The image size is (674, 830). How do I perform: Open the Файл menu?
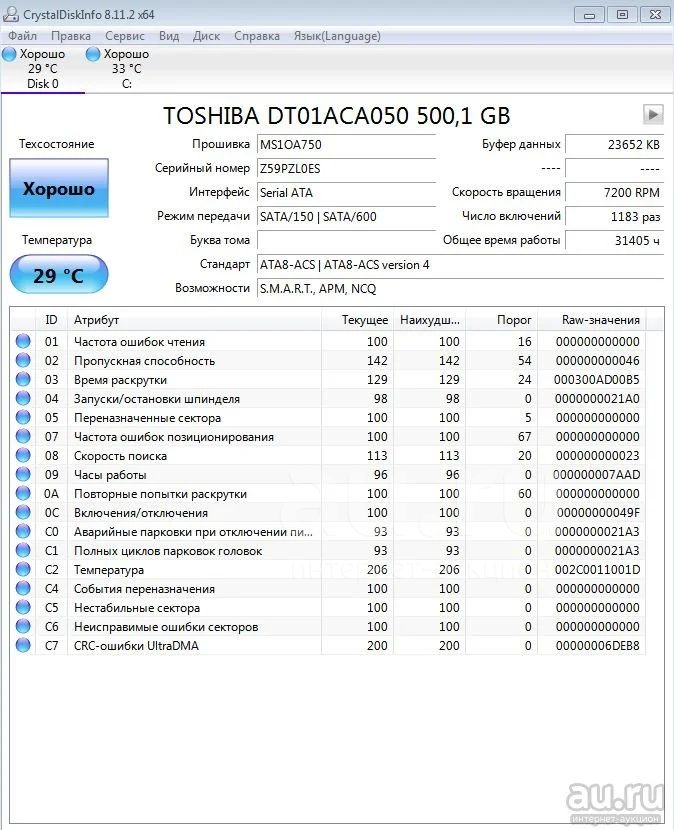point(22,36)
